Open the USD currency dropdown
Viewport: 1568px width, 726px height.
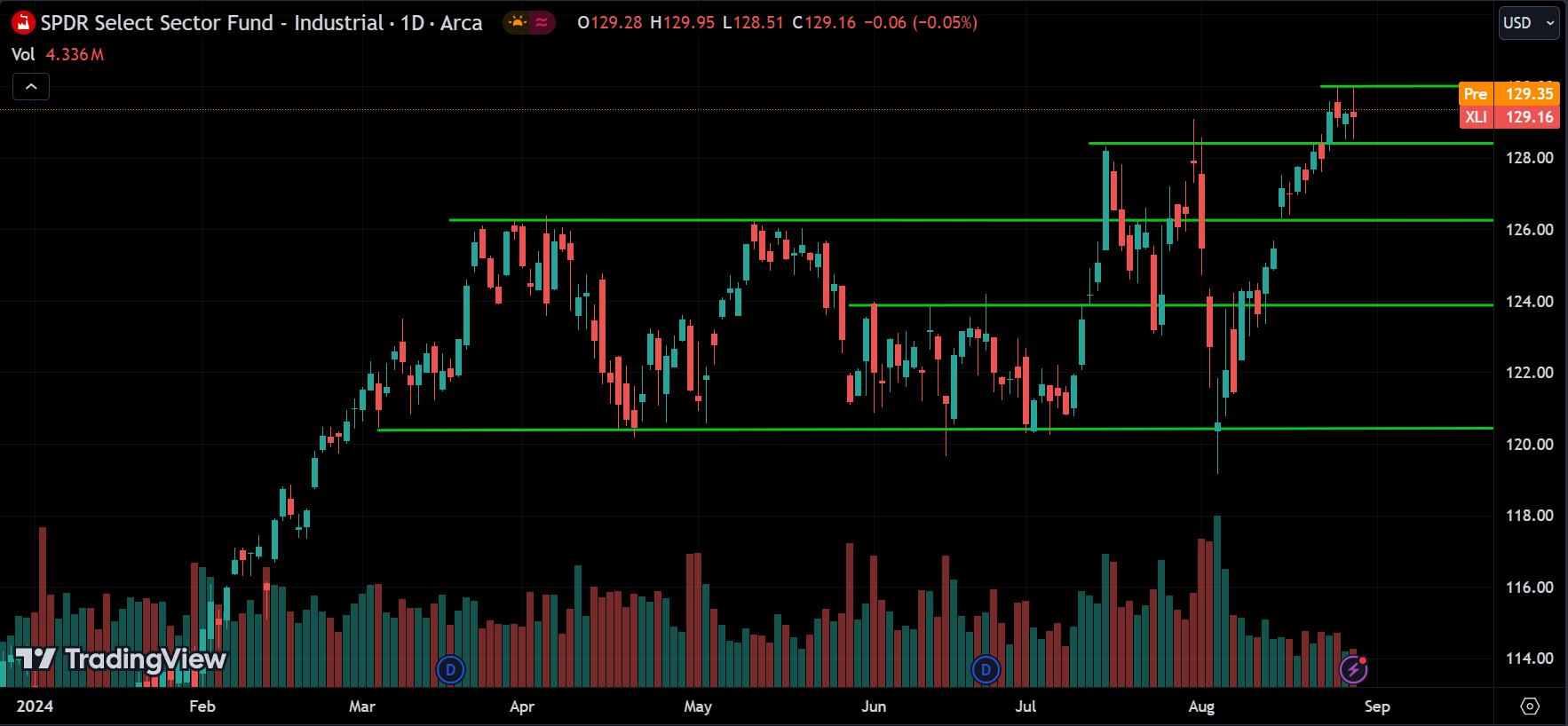(1529, 23)
